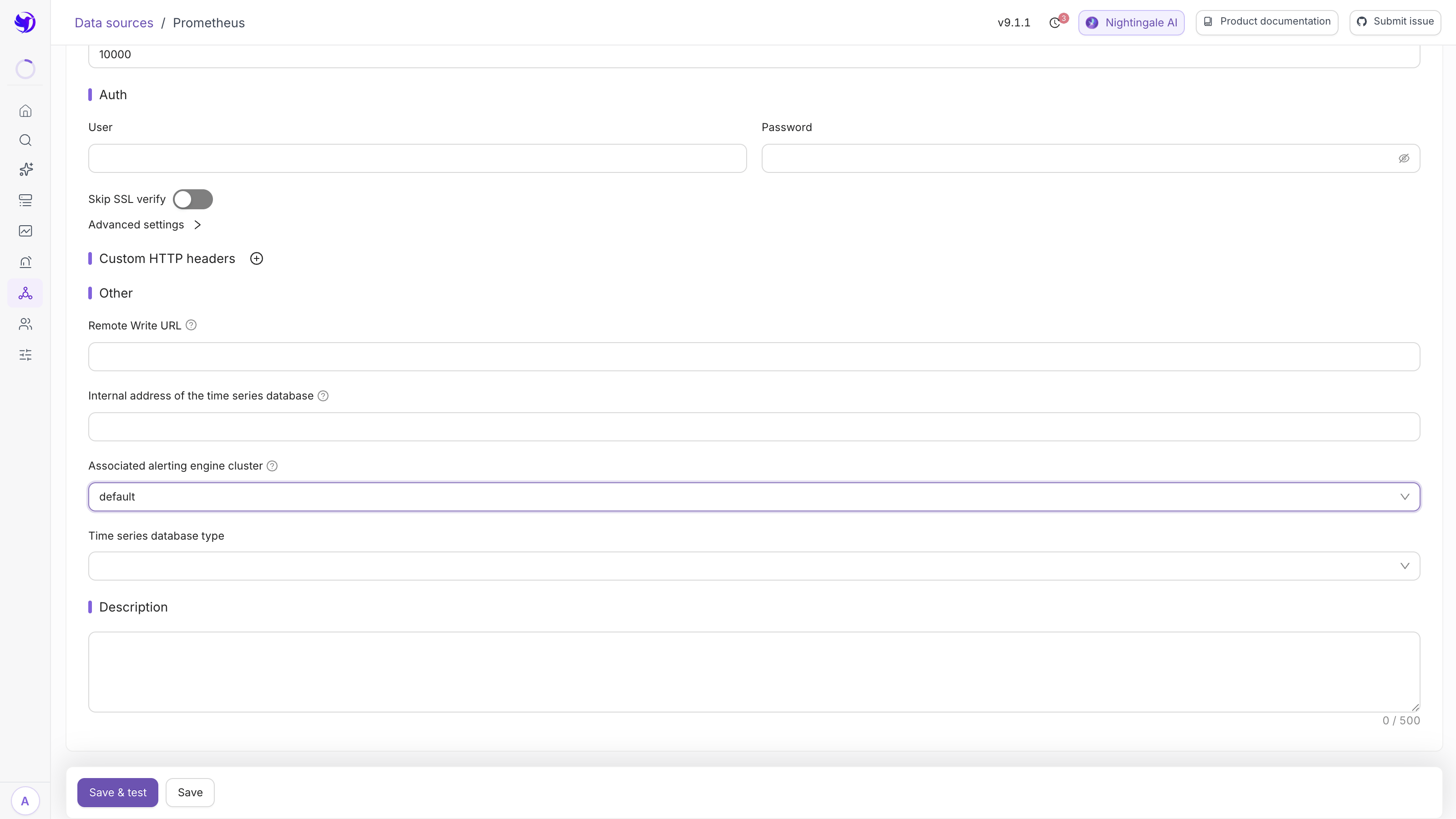Open the AI sparkle sidebar icon
Screen dimensions: 1456x819
[x=25, y=170]
